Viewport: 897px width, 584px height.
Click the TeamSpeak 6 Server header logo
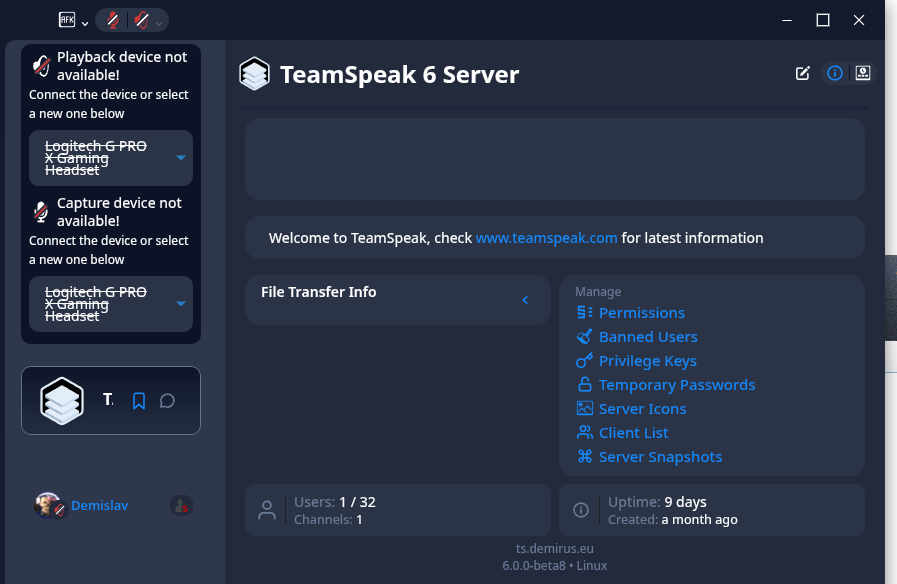pos(255,74)
